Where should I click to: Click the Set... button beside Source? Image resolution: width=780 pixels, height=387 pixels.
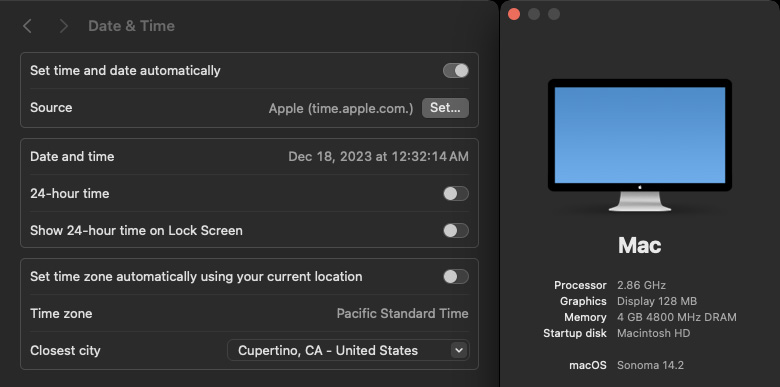(445, 107)
